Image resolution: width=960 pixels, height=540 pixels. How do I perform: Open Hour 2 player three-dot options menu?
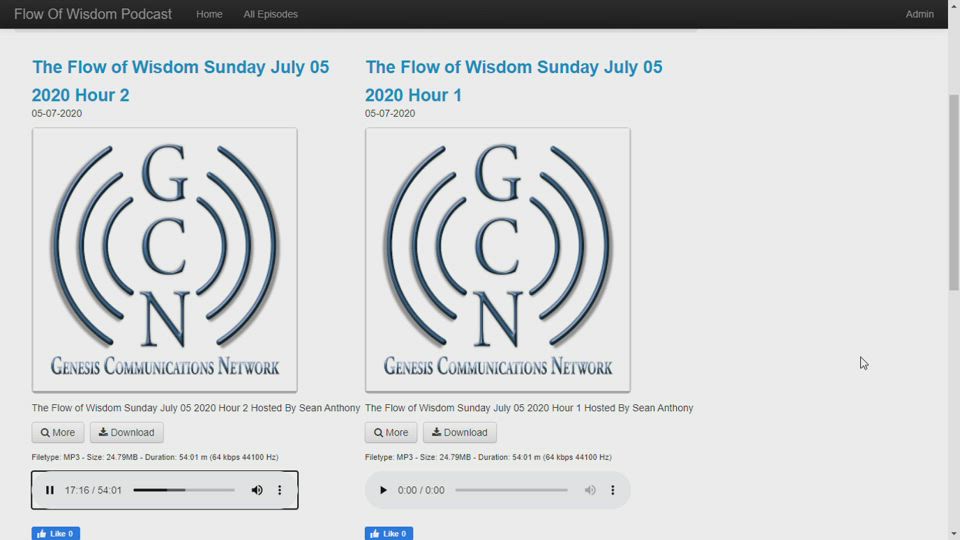(280, 490)
